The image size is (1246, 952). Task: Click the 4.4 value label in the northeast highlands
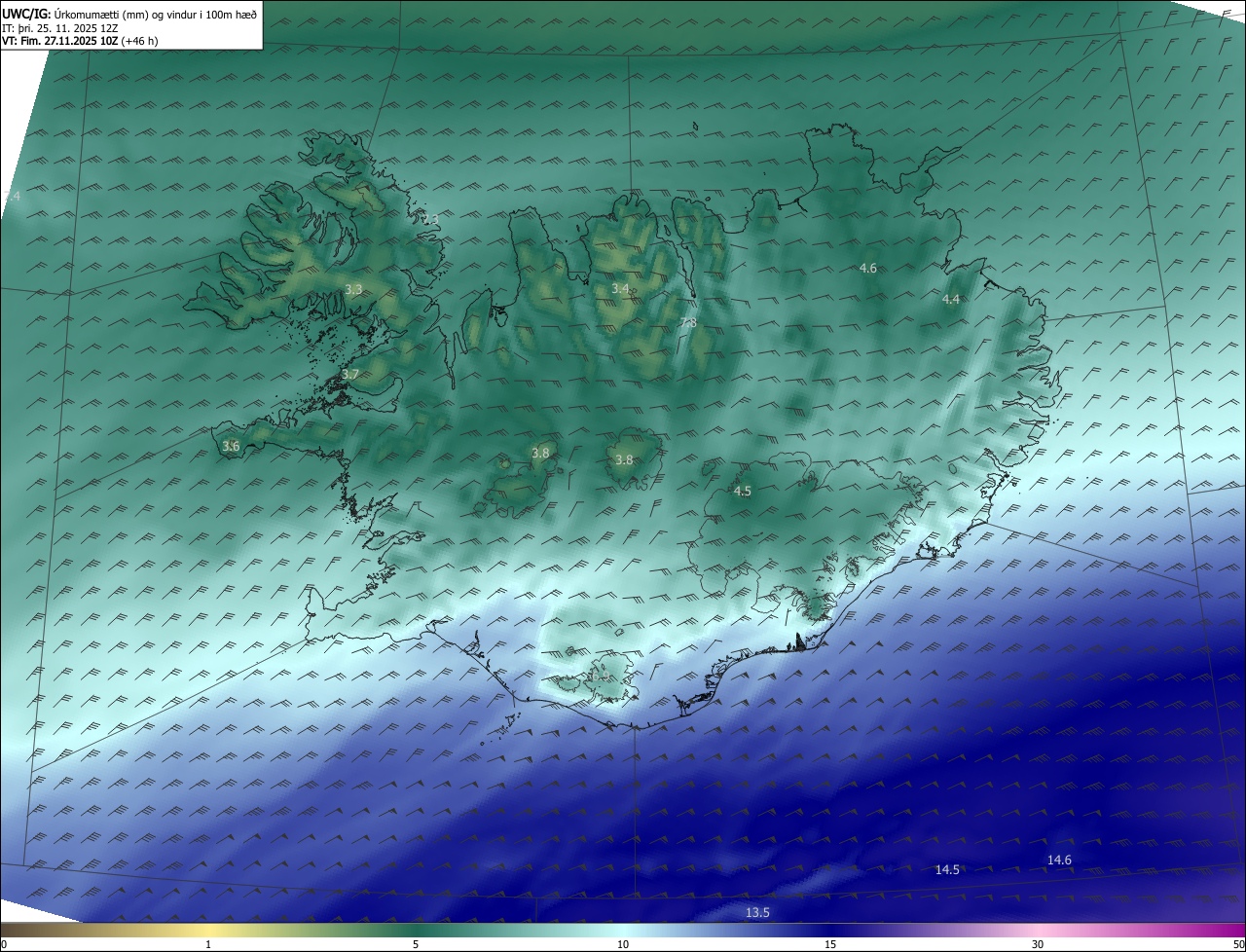(x=951, y=299)
